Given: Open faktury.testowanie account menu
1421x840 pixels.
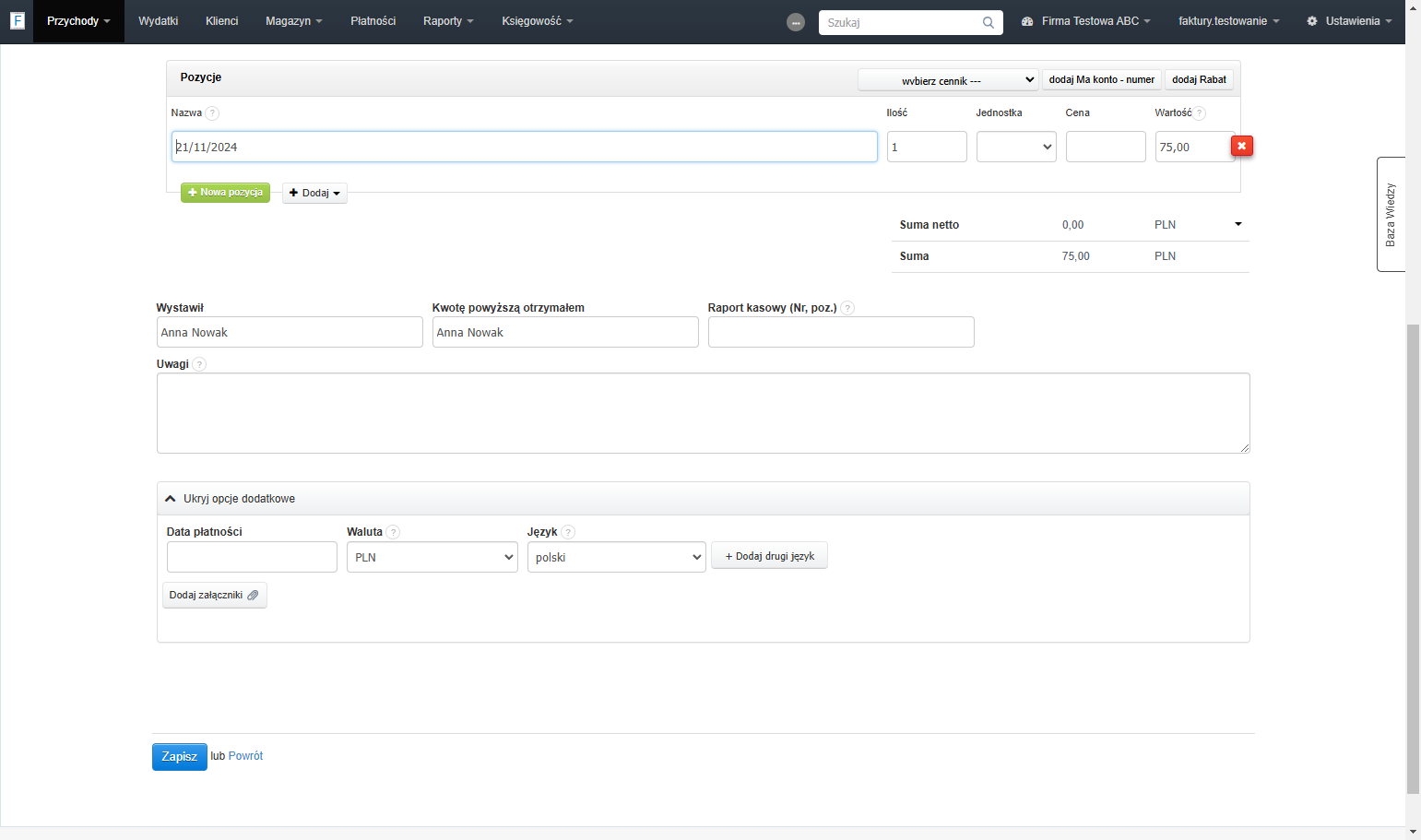Looking at the screenshot, I should pyautogui.click(x=1229, y=21).
